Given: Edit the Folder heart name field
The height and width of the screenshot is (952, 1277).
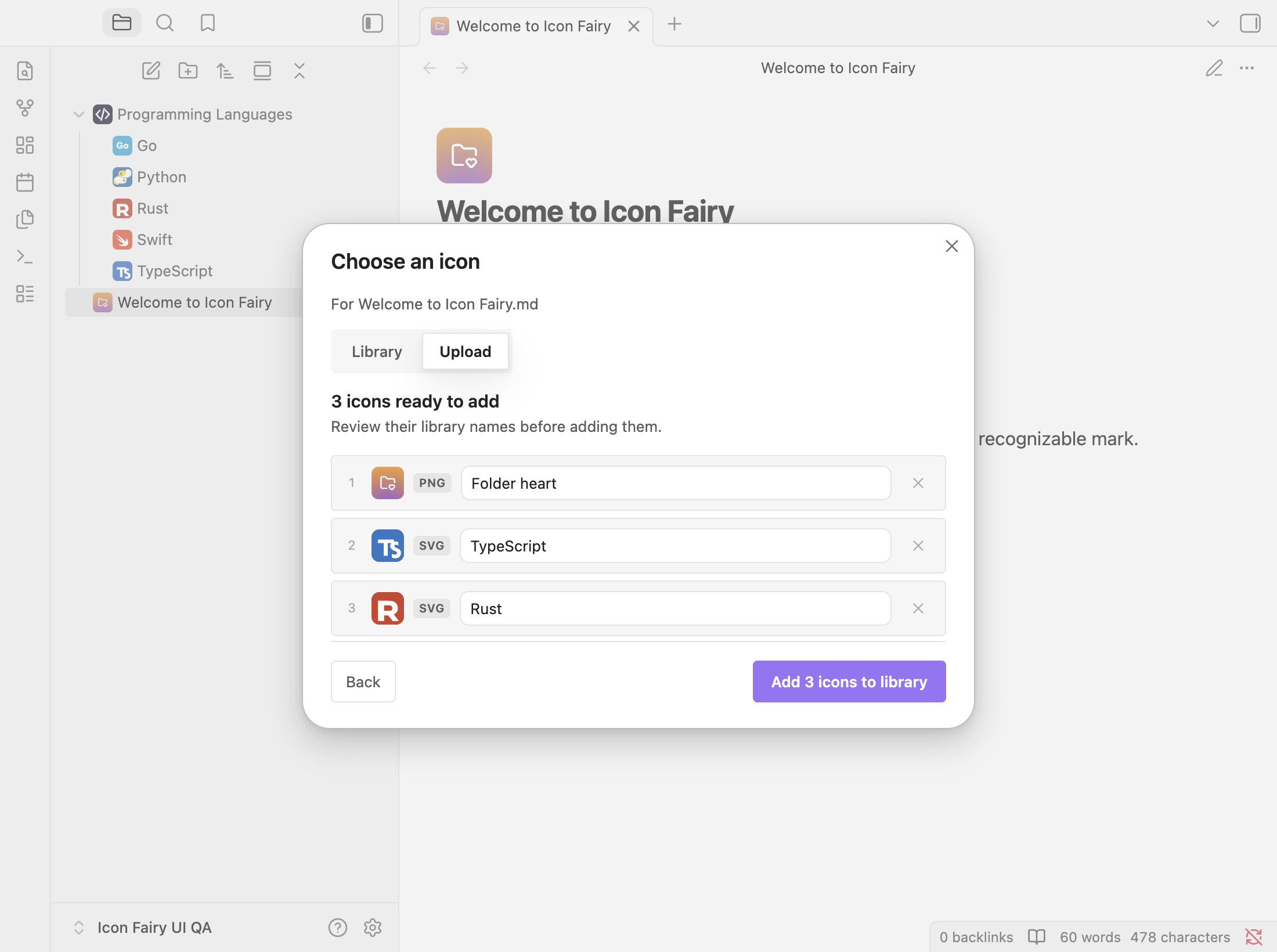Looking at the screenshot, I should click(676, 483).
